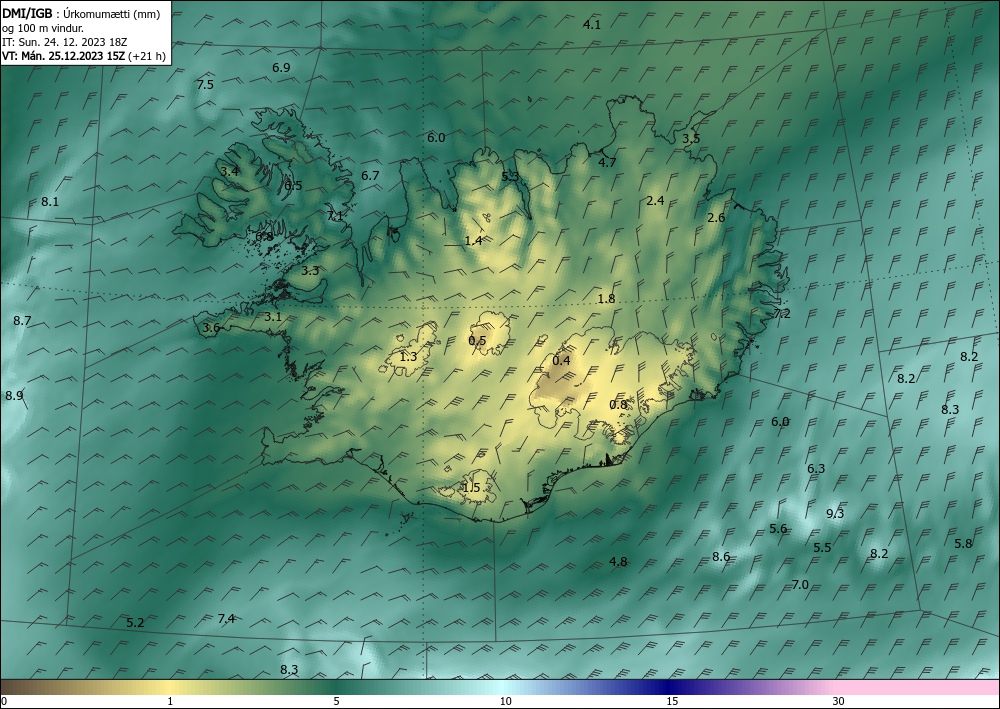Screen dimensions: 1000x709
Task: Click the 7.0 precipitation value
Action: coord(800,585)
